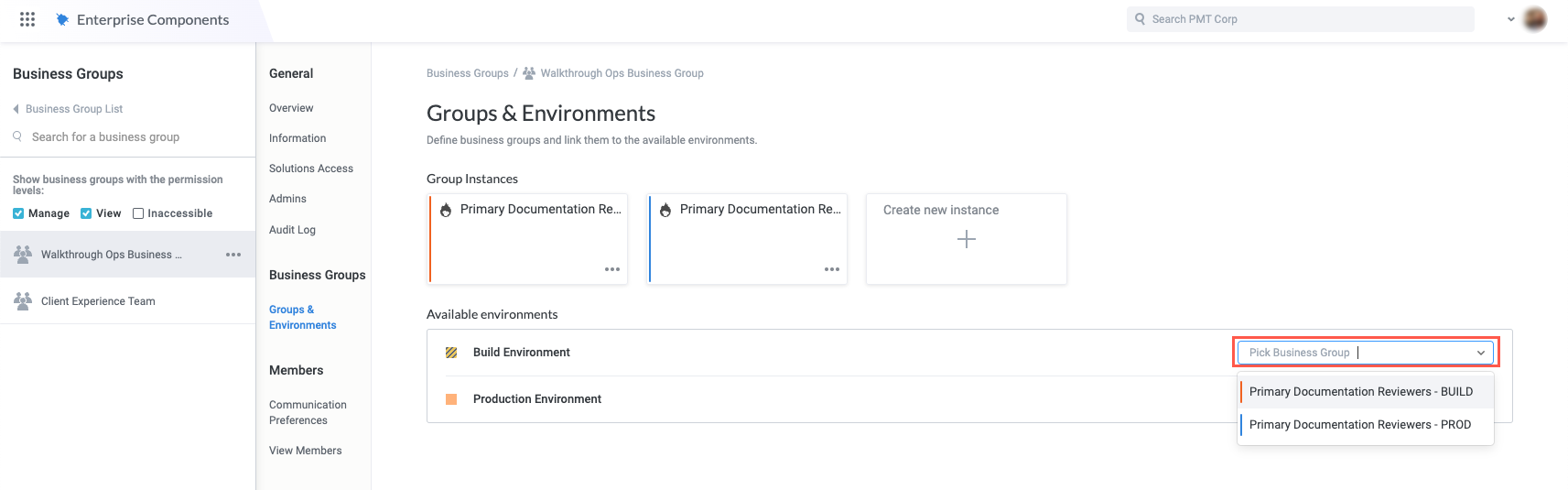Open ellipsis menu on second instance card

tap(832, 269)
